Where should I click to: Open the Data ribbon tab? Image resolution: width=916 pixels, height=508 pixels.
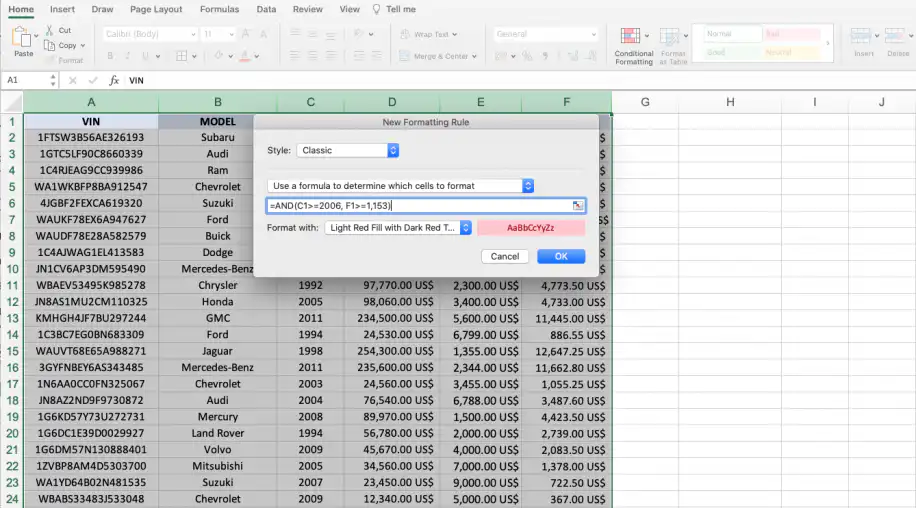tap(266, 9)
